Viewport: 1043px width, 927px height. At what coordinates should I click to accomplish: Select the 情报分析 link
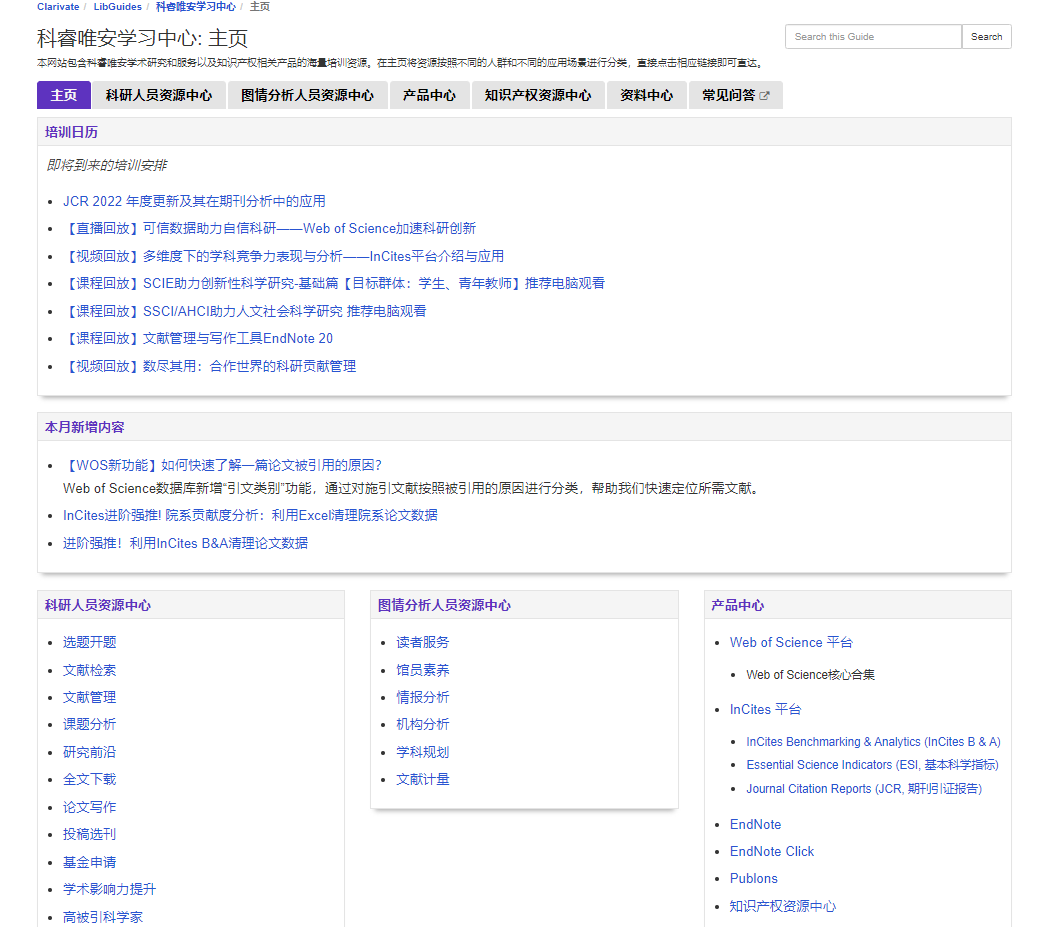pyautogui.click(x=422, y=697)
